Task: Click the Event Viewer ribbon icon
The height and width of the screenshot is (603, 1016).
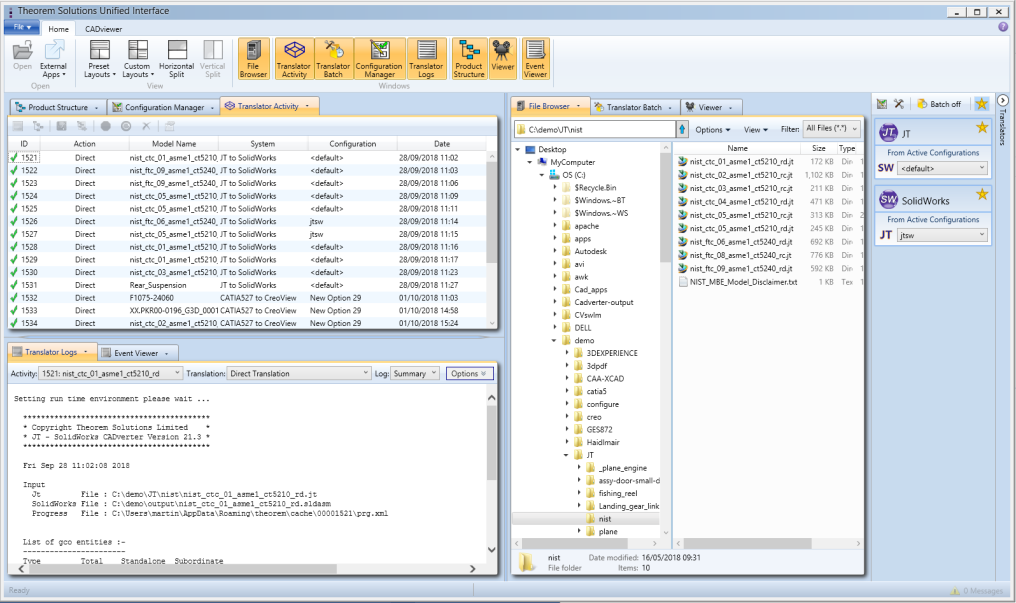Action: (x=535, y=58)
